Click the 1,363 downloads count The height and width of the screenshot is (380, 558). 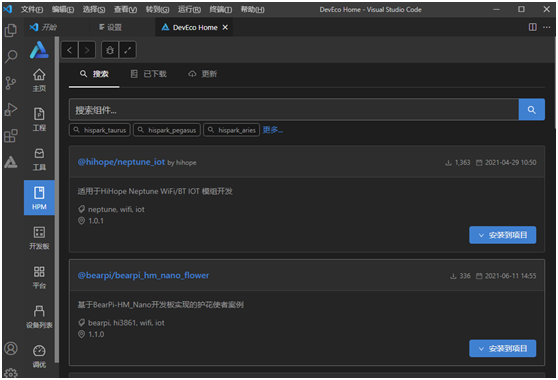coord(462,163)
